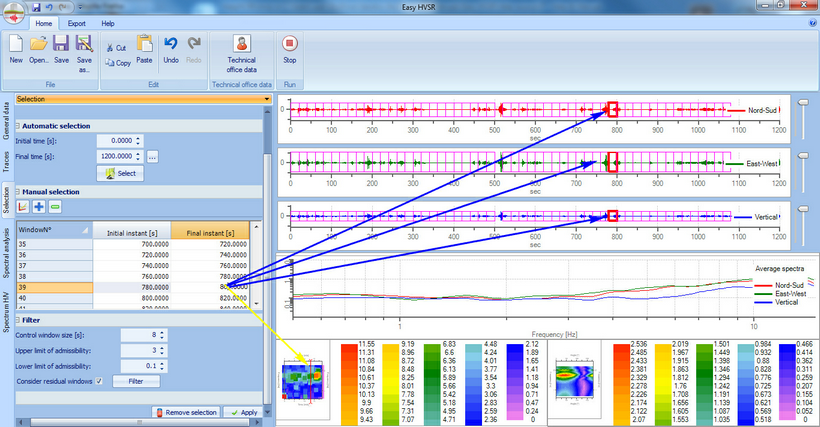Viewport: 820px width, 427px height.
Task: Open the help question mark icon
Action: [812, 23]
